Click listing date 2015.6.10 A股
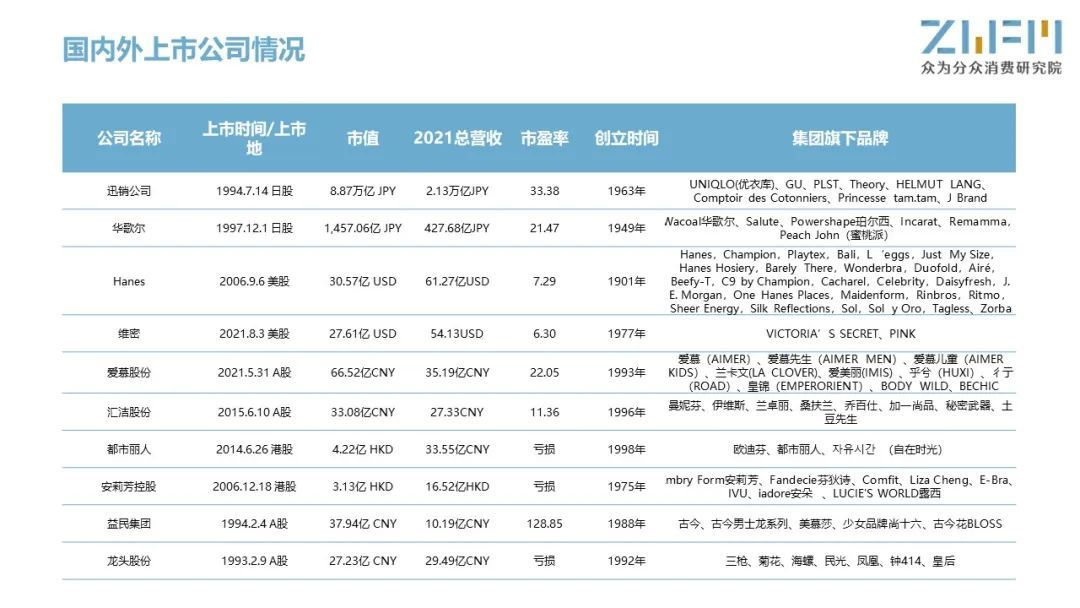The width and height of the screenshot is (1080, 608). (254, 412)
